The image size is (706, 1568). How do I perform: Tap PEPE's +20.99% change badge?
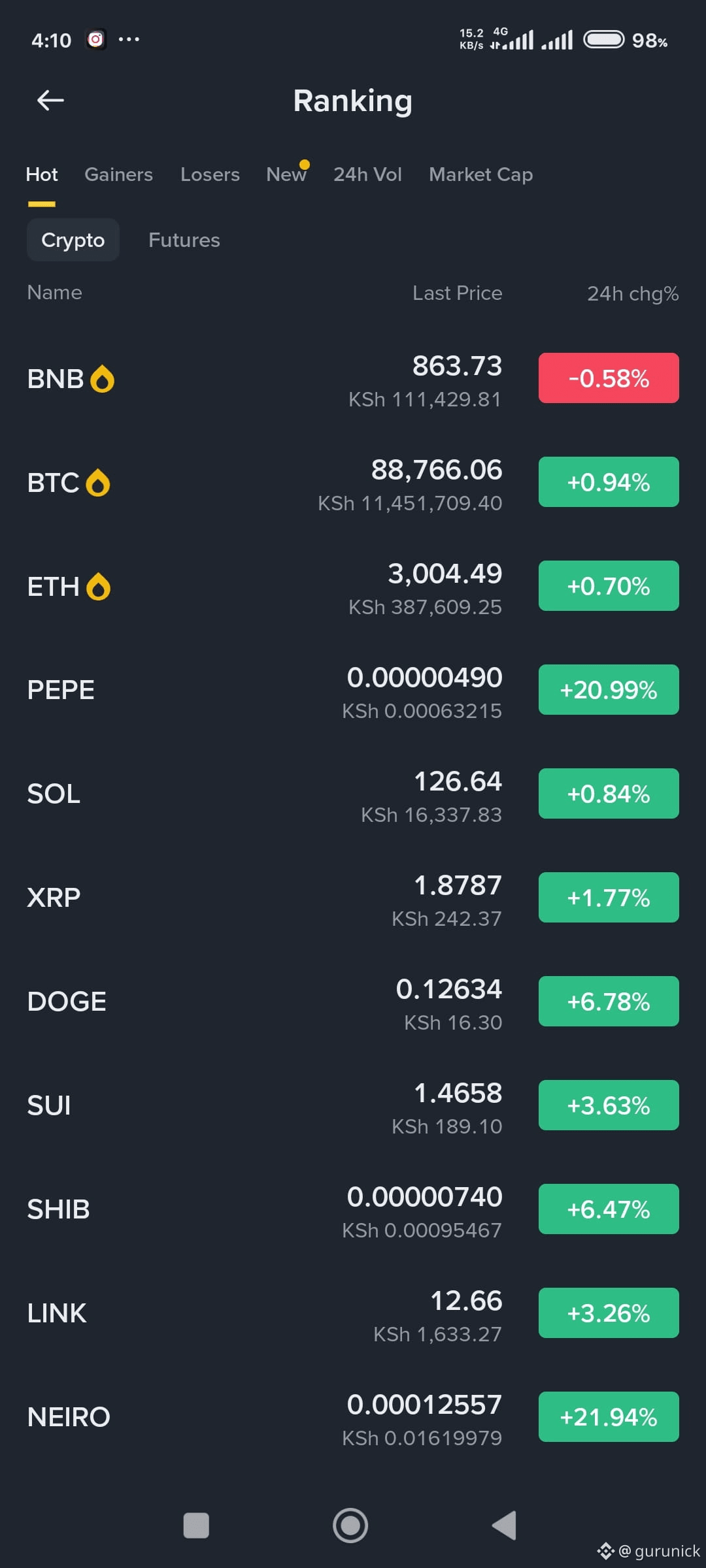click(609, 690)
